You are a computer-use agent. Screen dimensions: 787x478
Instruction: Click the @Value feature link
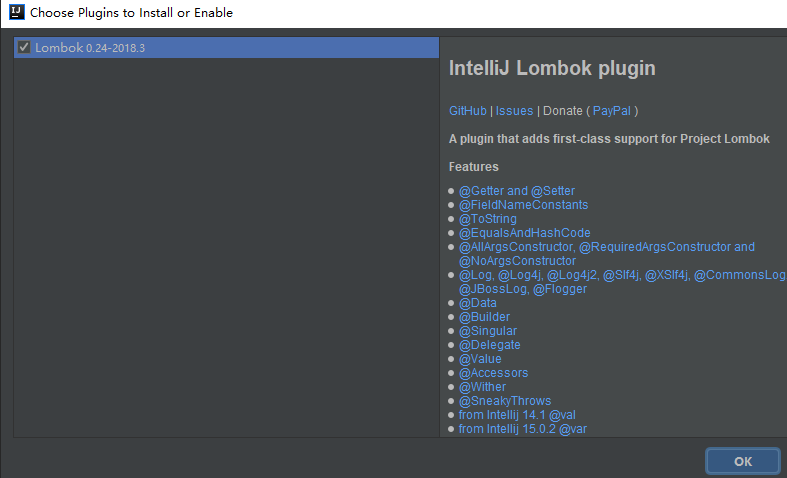click(480, 359)
